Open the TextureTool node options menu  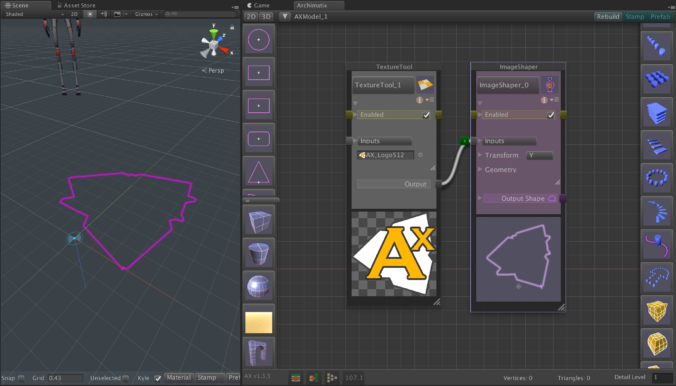(429, 100)
